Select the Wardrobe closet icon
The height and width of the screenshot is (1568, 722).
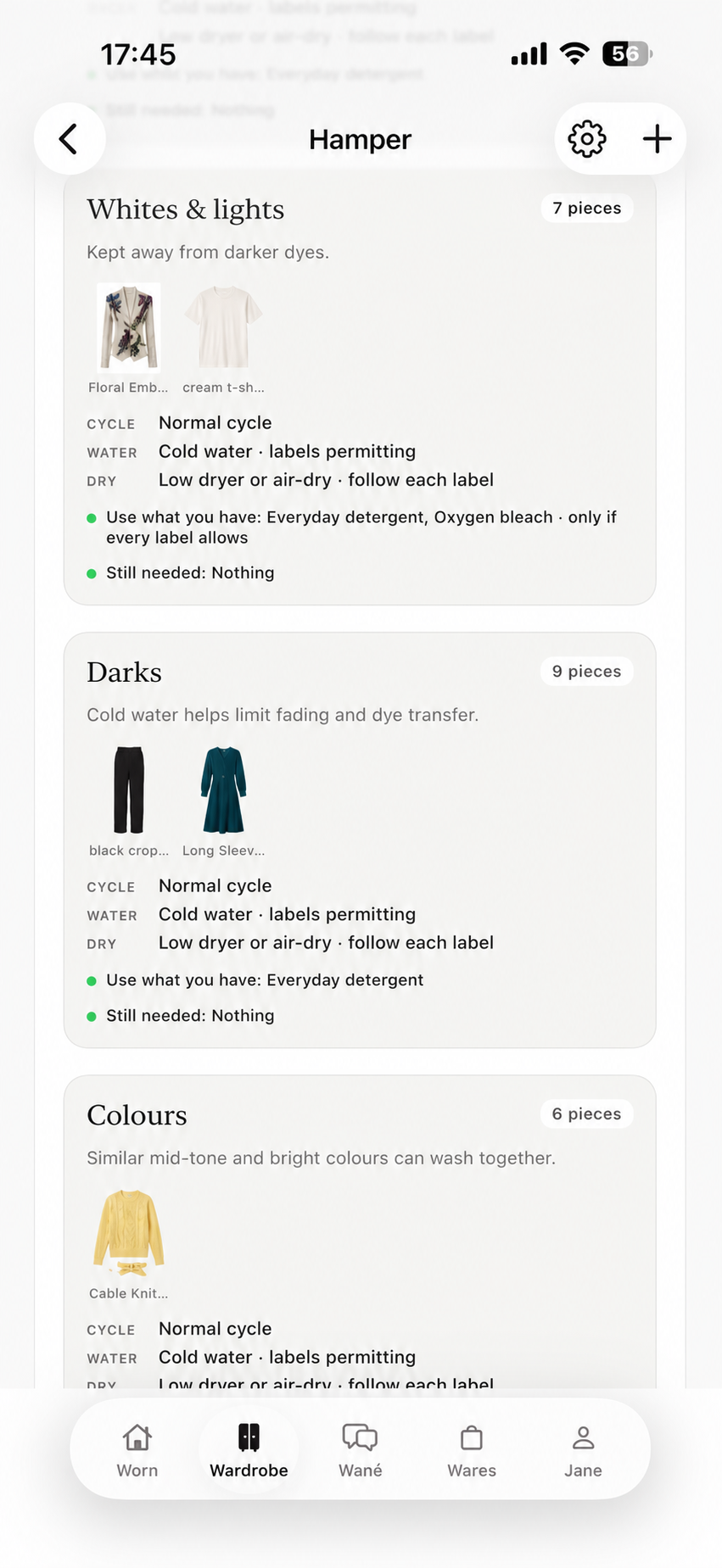pos(249,1437)
